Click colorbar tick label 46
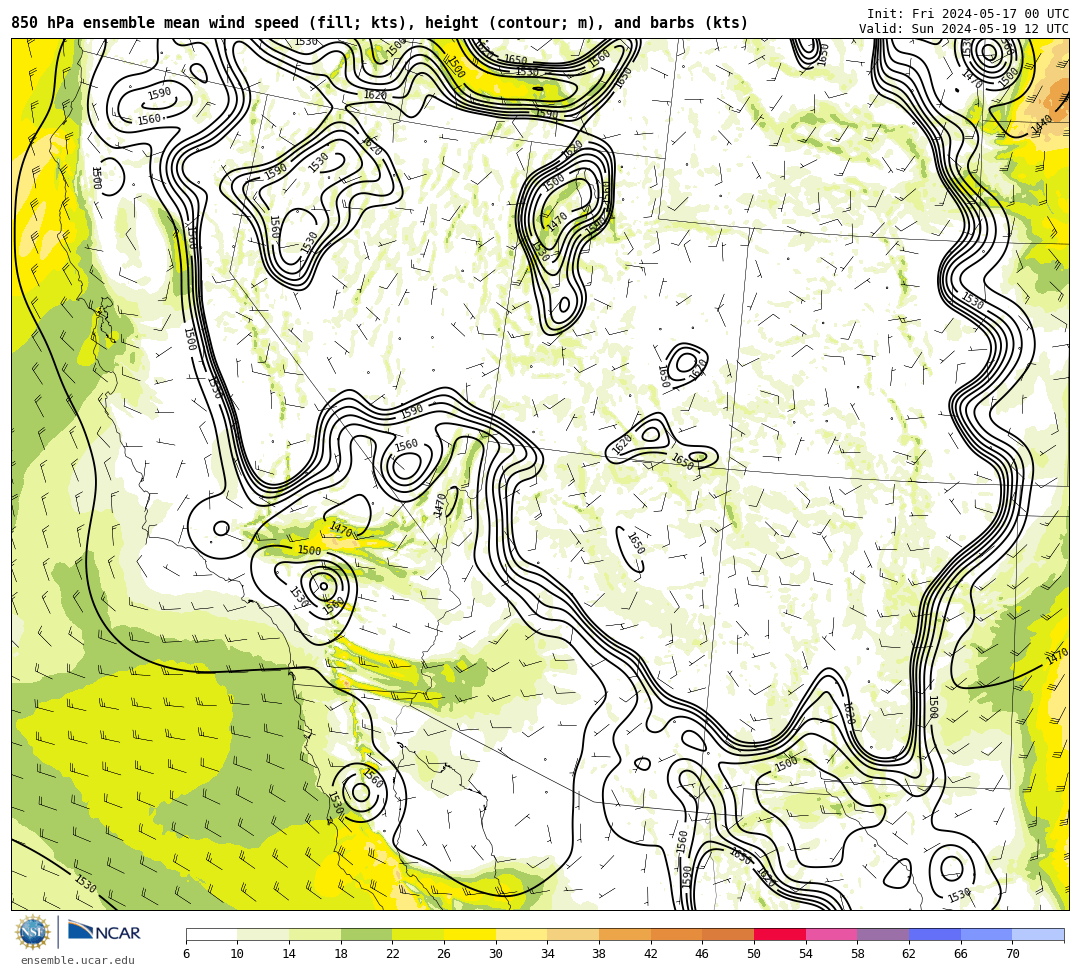Image resolution: width=1080 pixels, height=973 pixels. pos(703,954)
